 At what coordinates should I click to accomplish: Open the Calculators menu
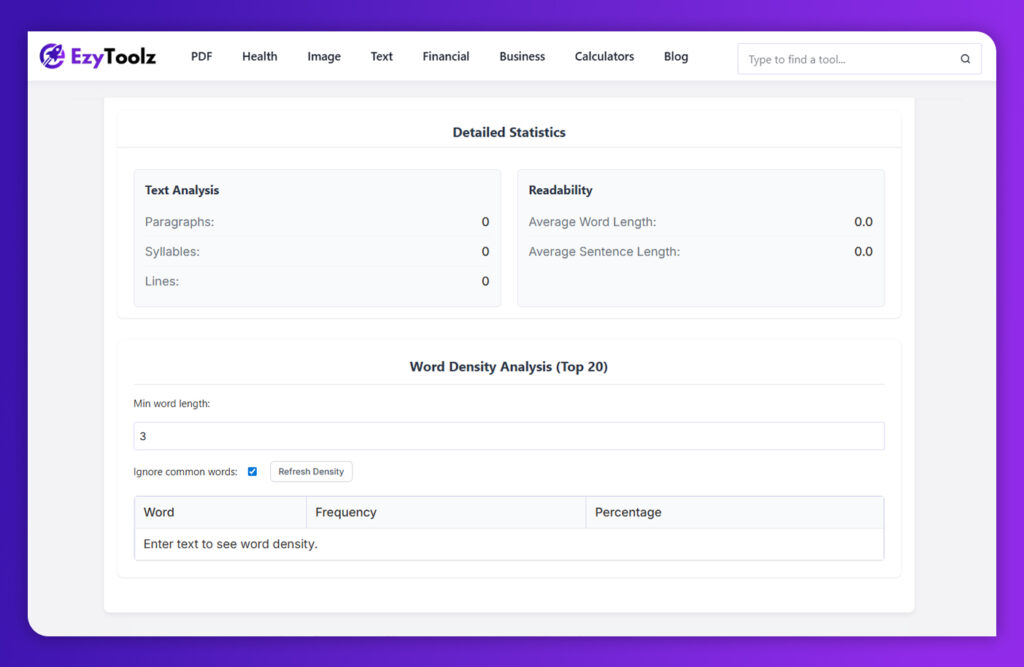click(x=604, y=57)
